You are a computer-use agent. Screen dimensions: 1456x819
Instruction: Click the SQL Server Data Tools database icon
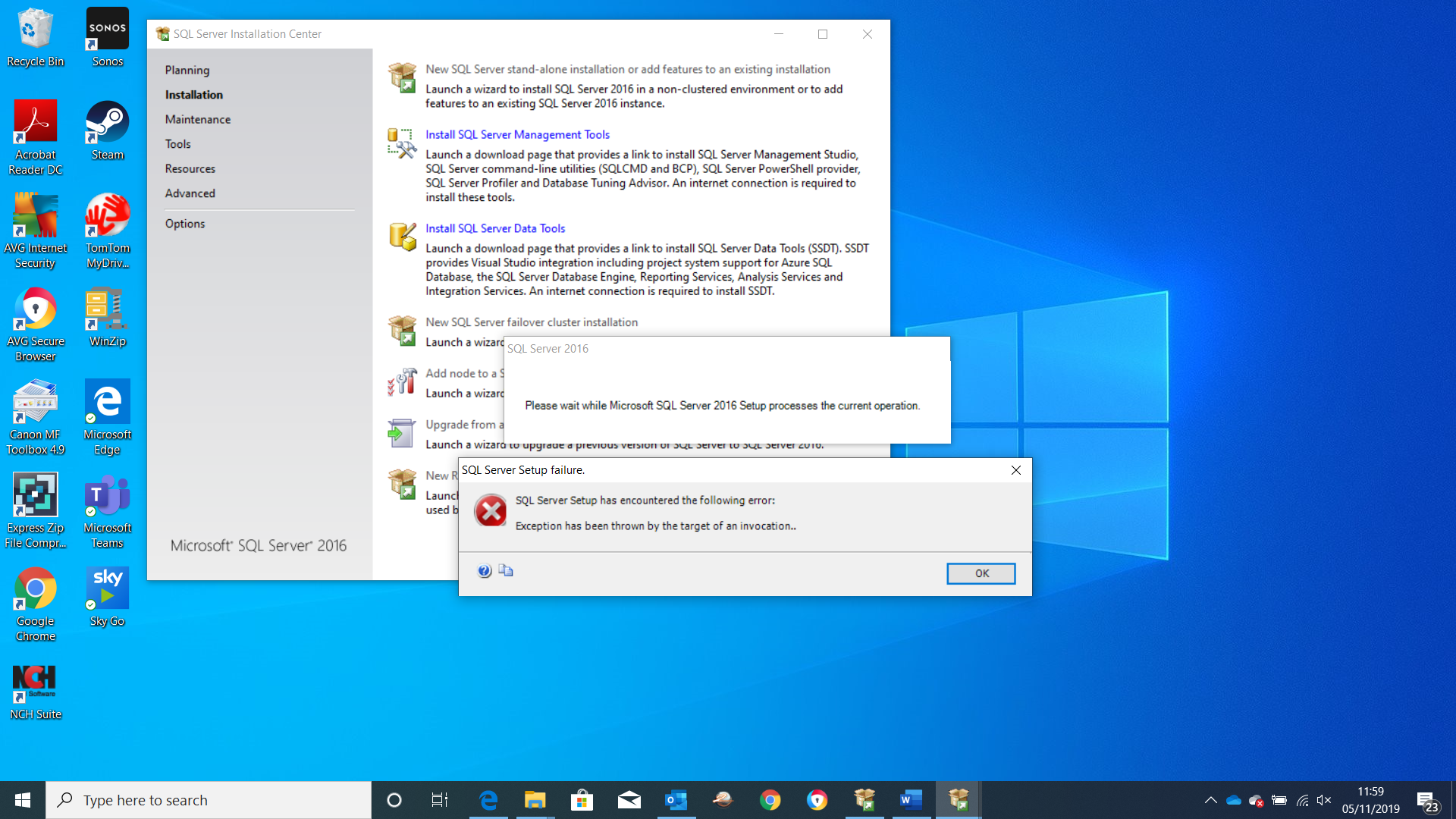pos(403,236)
